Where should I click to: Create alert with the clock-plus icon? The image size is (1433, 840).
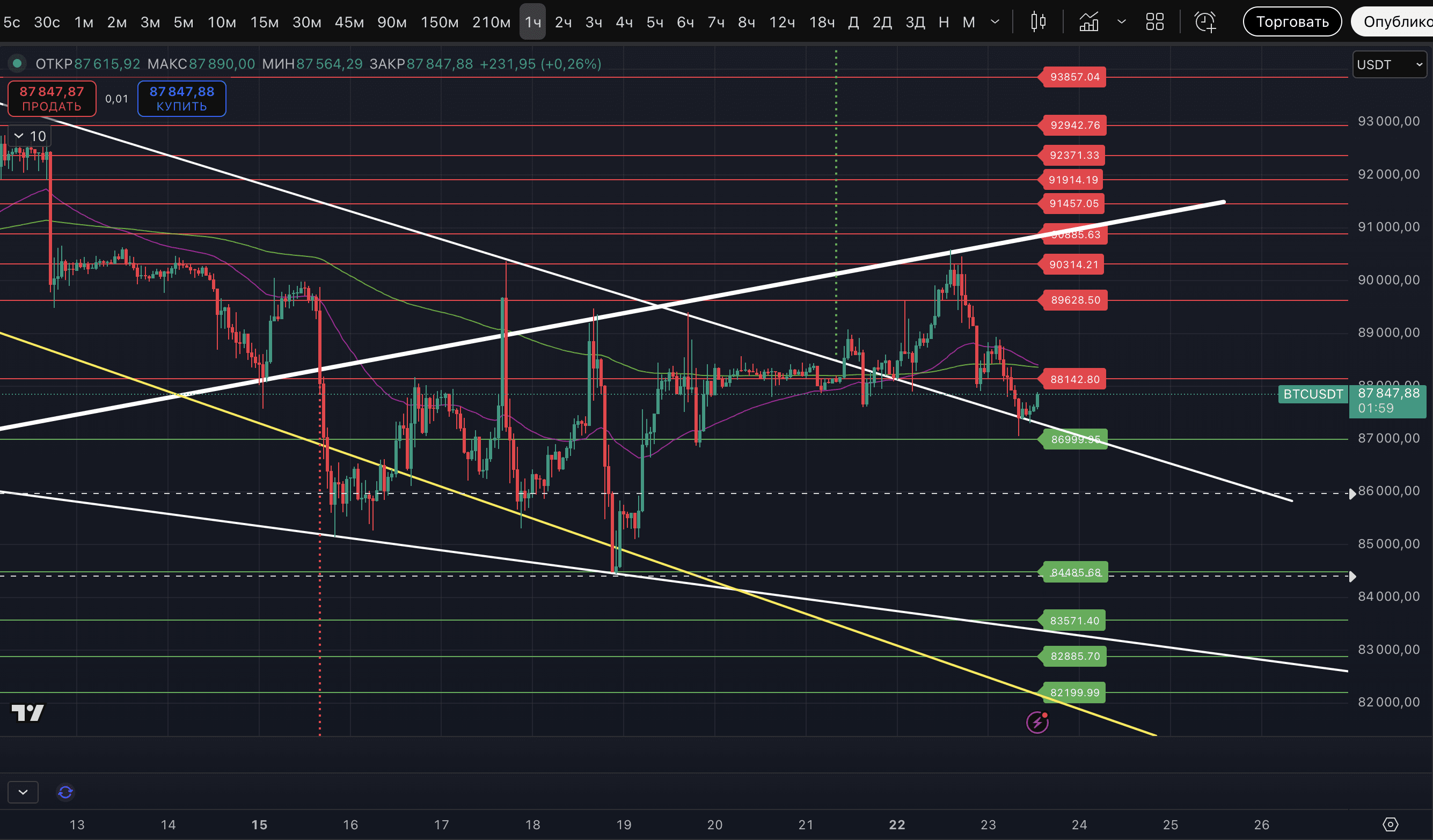[1205, 22]
